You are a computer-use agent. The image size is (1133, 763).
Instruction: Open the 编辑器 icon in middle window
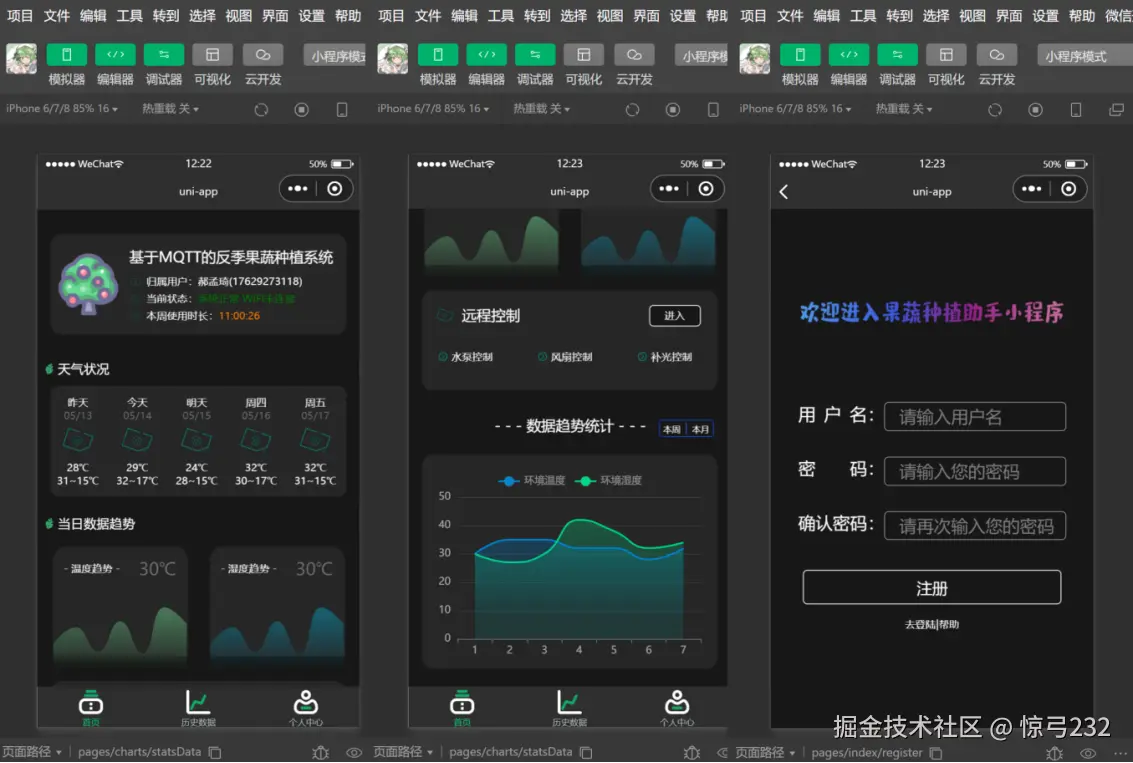point(486,55)
